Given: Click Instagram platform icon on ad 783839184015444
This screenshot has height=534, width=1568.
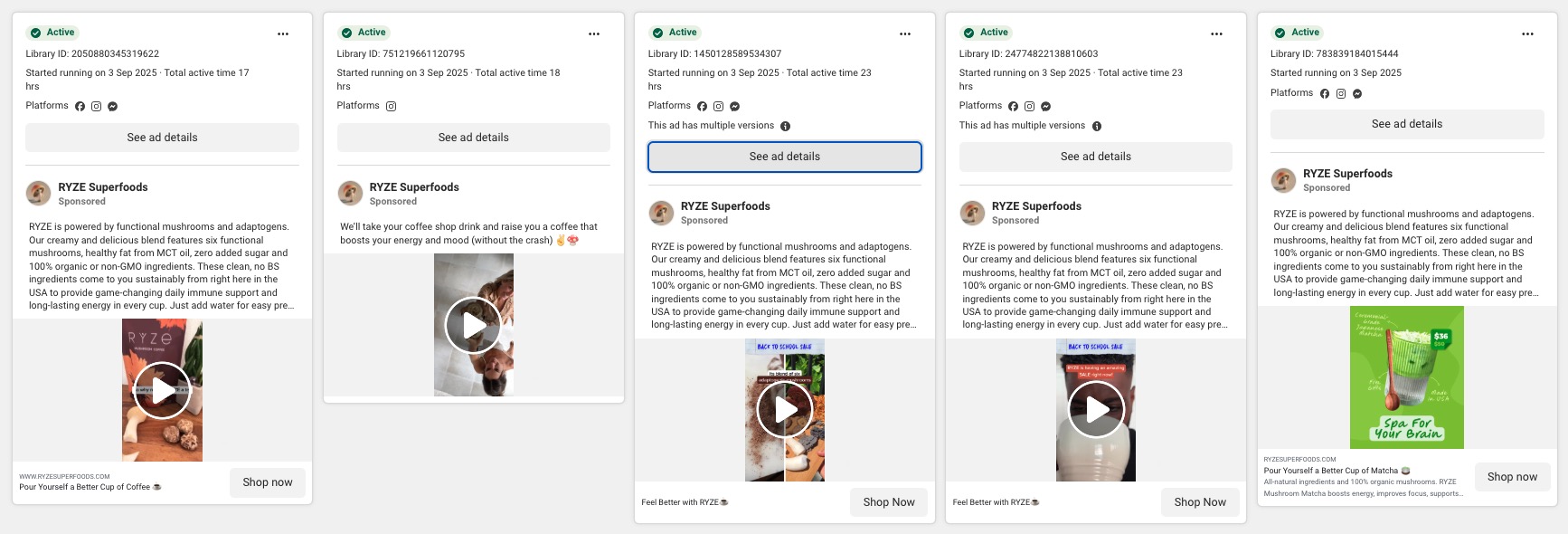Looking at the screenshot, I should (1340, 93).
